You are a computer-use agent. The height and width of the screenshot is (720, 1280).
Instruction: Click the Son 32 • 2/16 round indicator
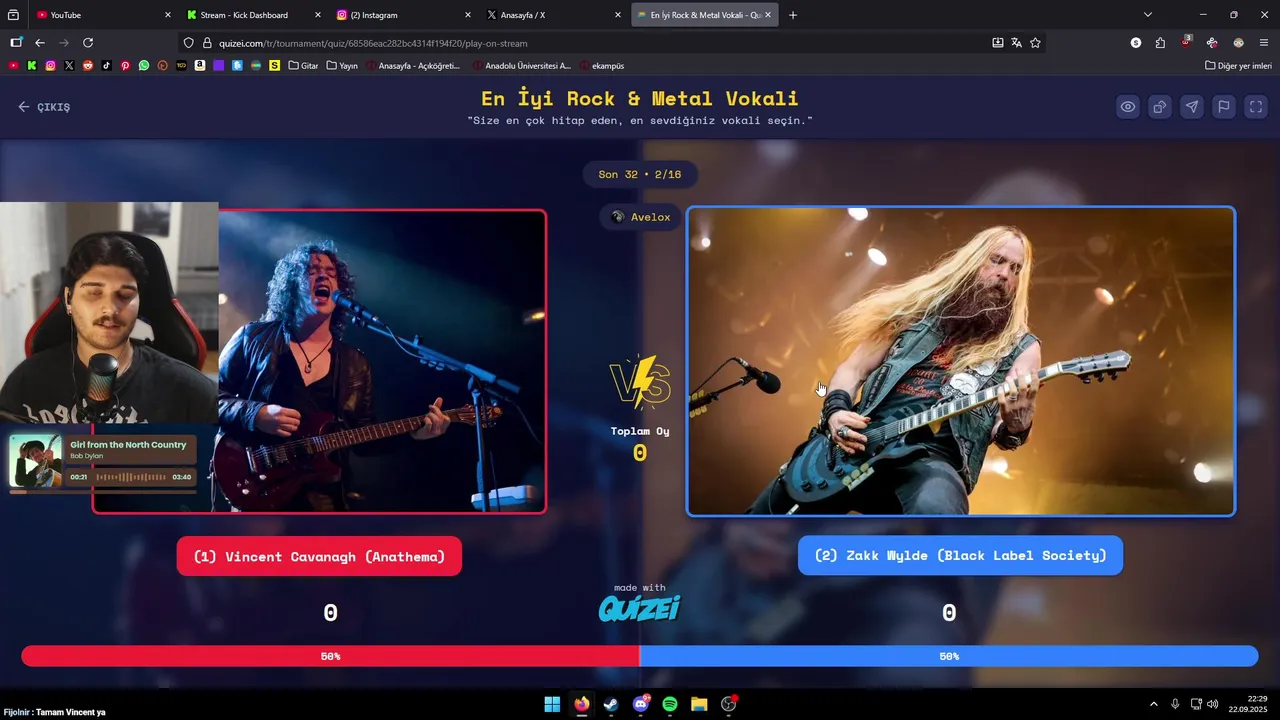point(640,174)
